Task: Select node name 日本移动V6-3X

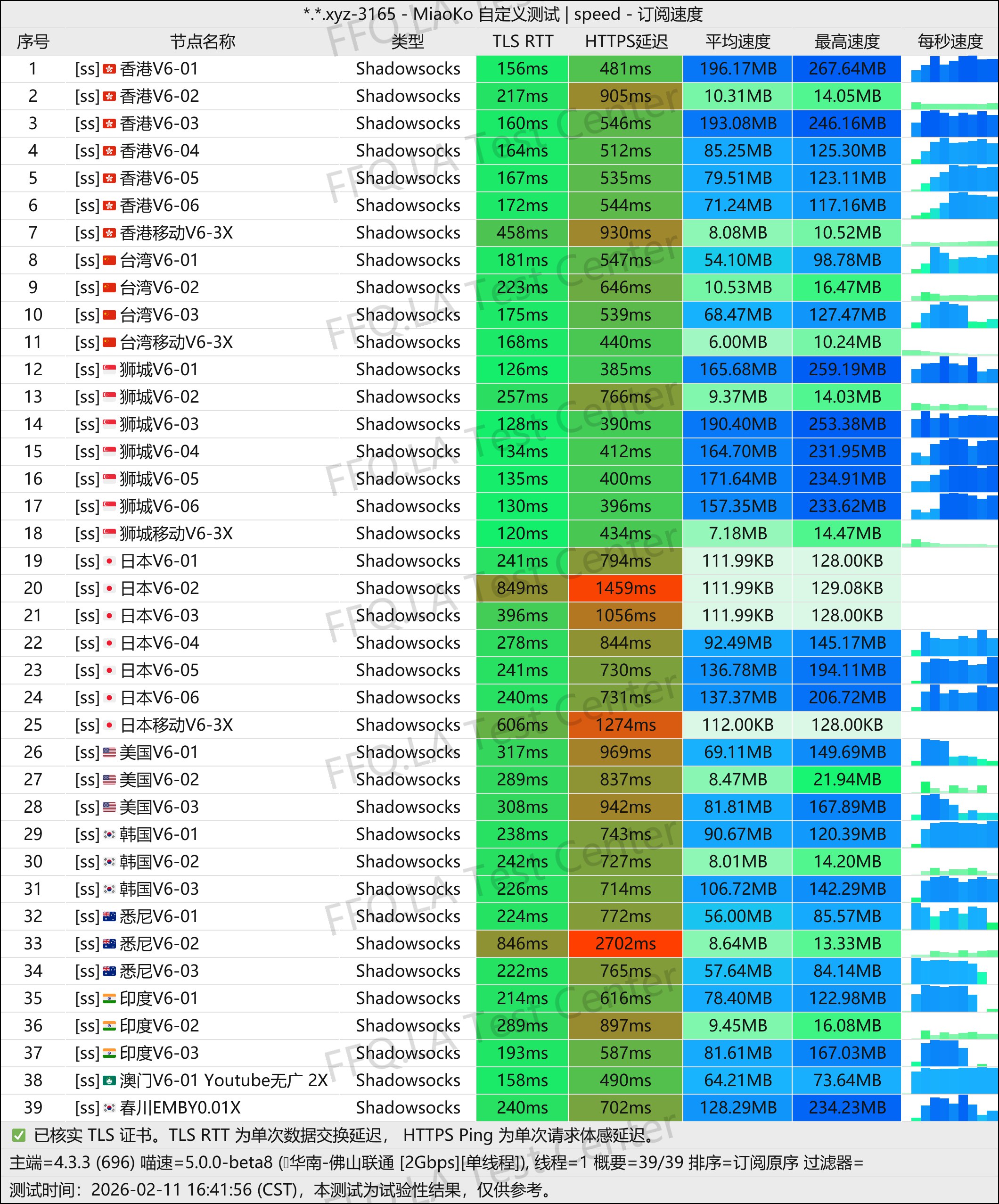Action: coord(177,725)
